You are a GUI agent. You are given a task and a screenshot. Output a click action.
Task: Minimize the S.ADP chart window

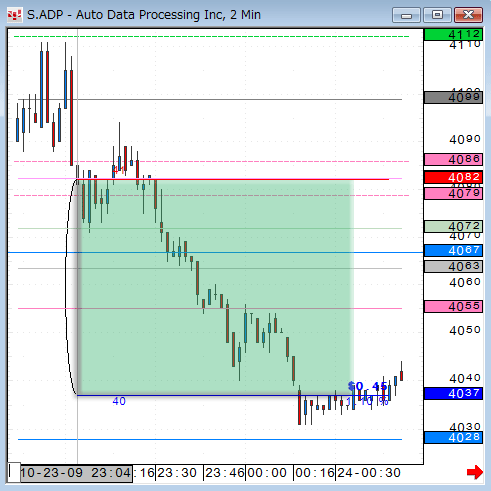(x=406, y=15)
